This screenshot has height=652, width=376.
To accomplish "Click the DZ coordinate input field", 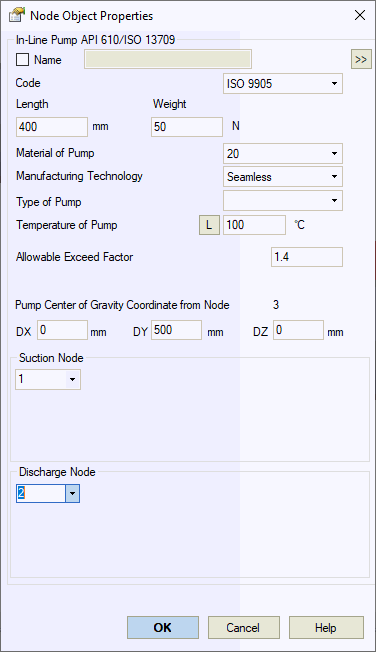I will (298, 330).
